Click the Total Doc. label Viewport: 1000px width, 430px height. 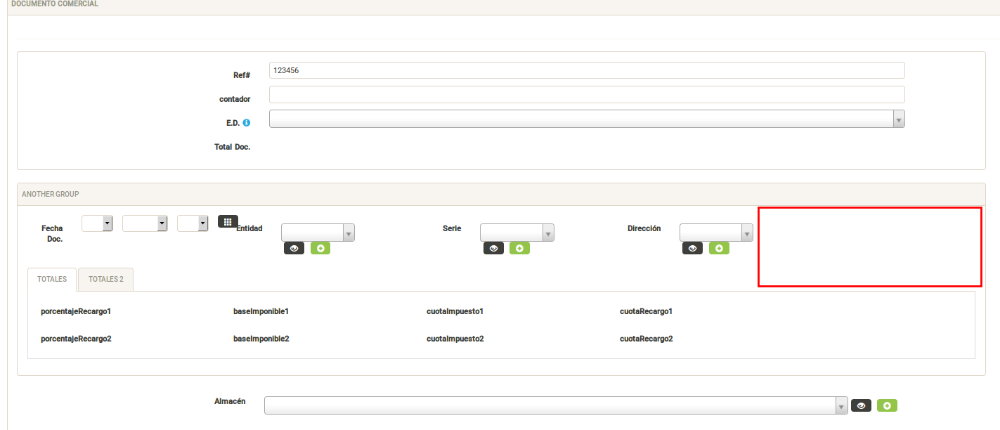232,147
